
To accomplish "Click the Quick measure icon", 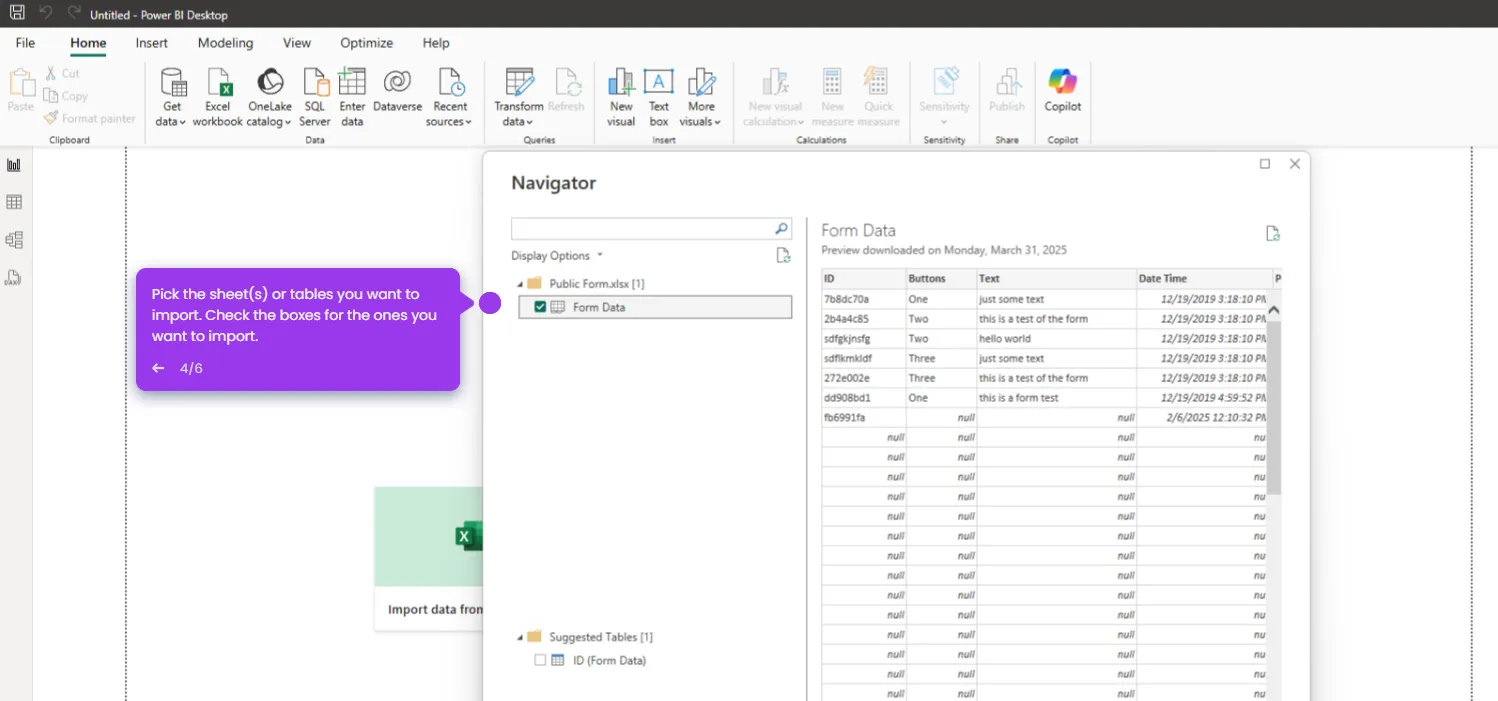I will pyautogui.click(x=878, y=82).
